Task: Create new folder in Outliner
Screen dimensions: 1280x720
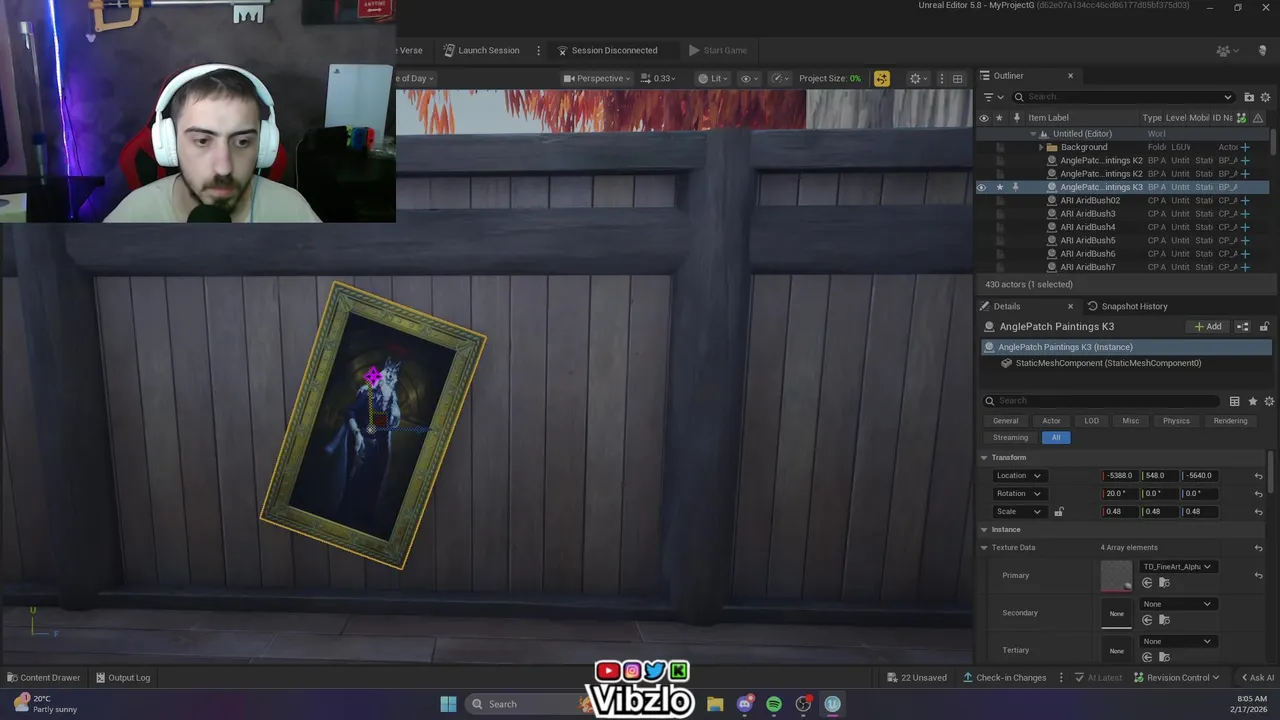Action: [1249, 97]
